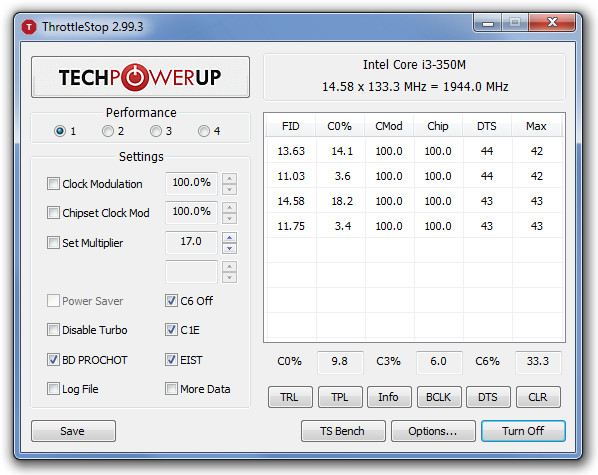
Task: Click the C3% field showing 6.0
Action: click(439, 362)
